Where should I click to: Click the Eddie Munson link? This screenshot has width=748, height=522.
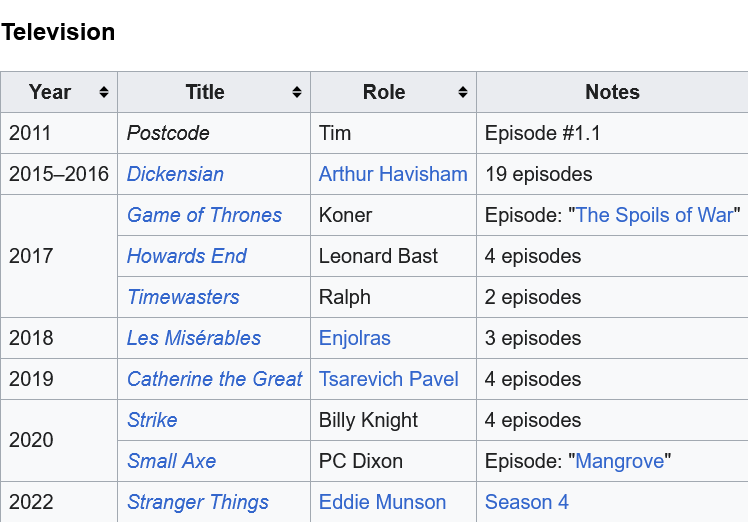coord(382,502)
